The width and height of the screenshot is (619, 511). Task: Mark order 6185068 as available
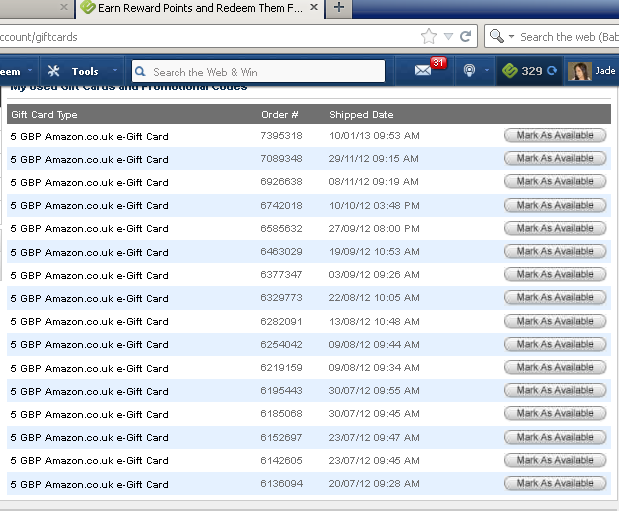(x=555, y=413)
